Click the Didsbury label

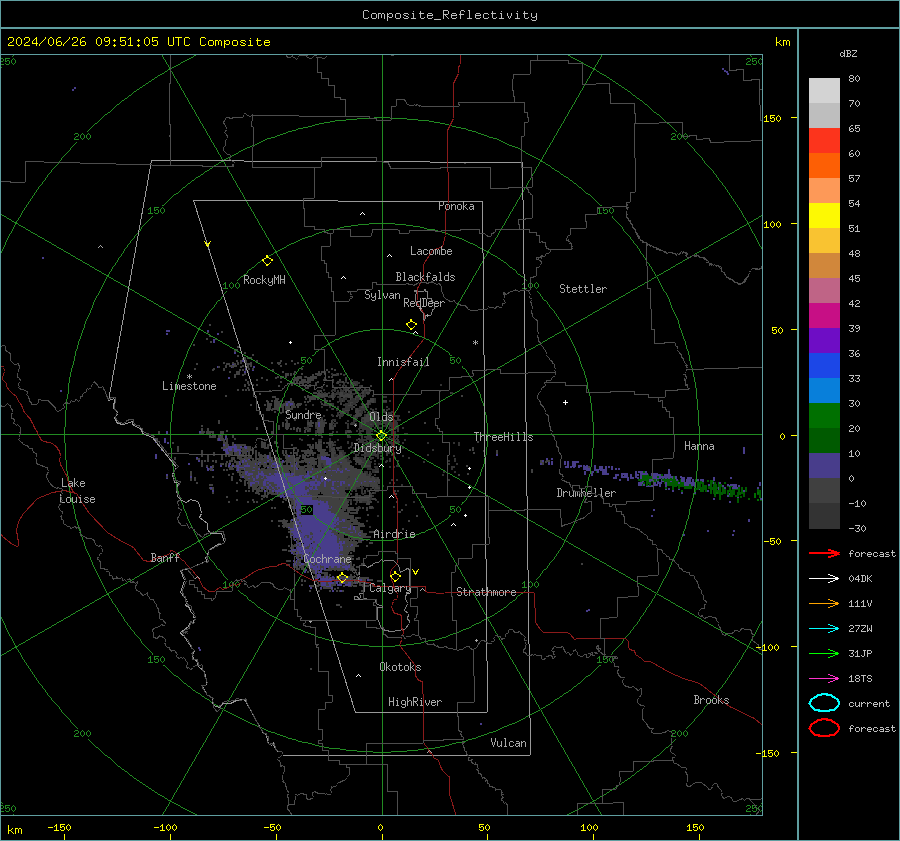pos(377,448)
